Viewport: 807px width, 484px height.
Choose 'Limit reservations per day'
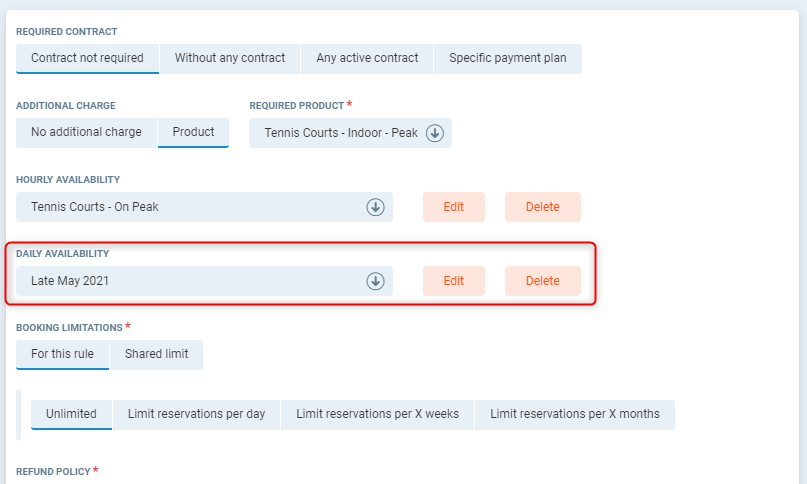tap(196, 414)
